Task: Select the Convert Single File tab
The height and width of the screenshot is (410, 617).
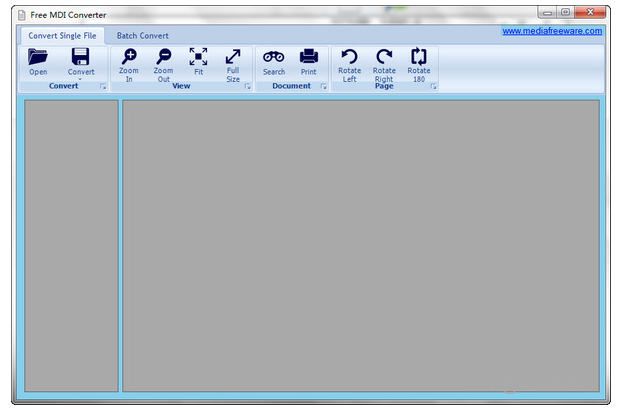Action: 63,36
